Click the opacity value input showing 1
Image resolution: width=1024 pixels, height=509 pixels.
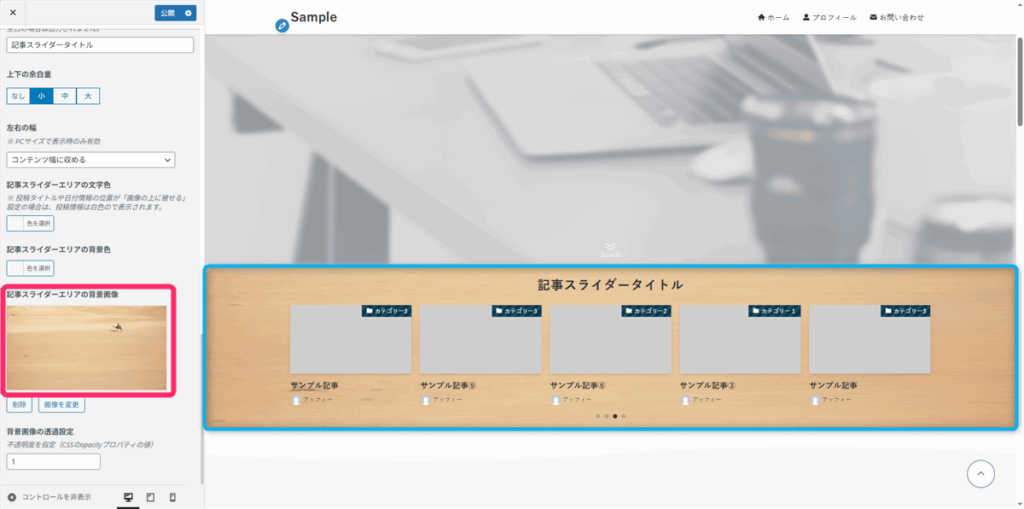pos(54,461)
